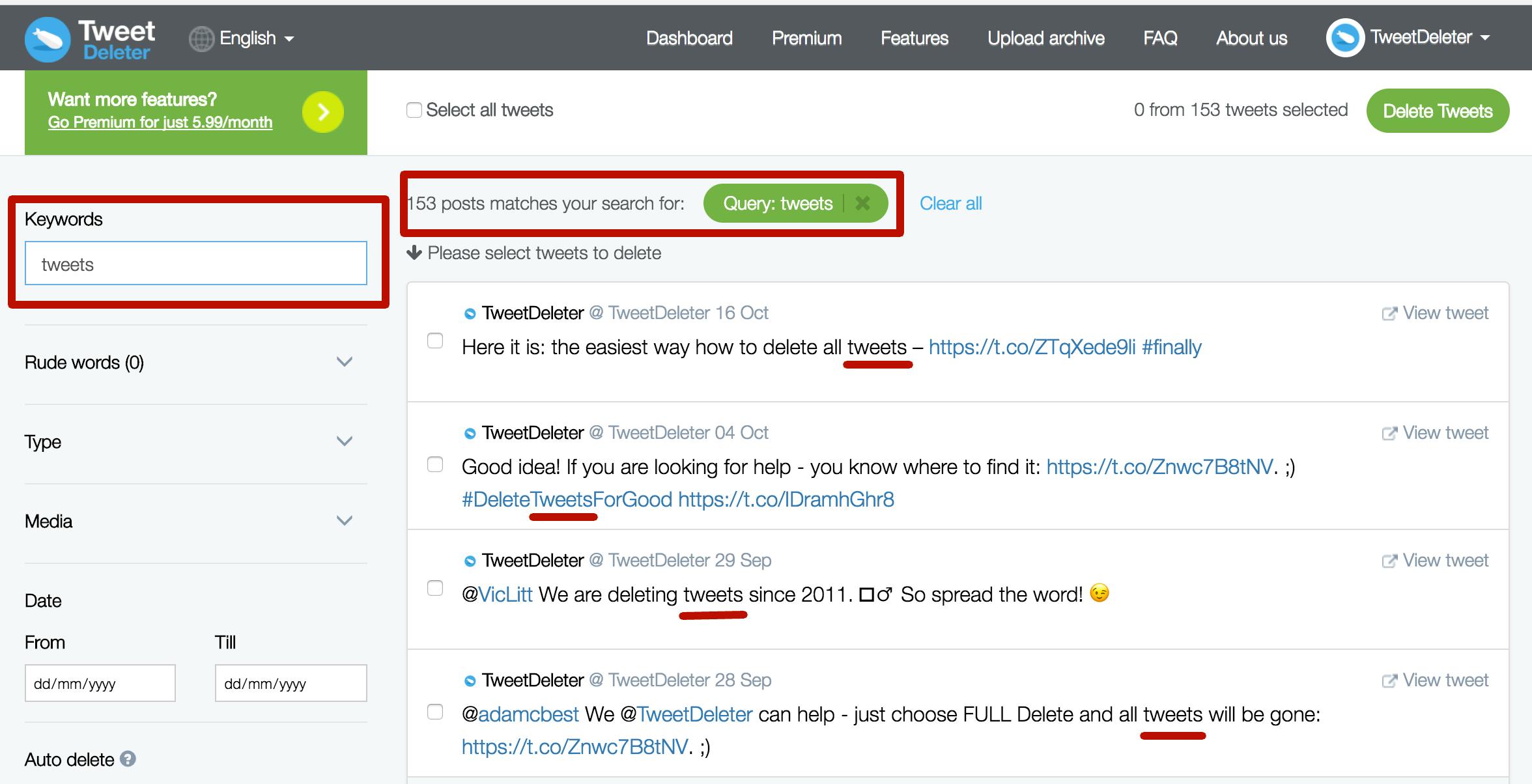The image size is (1532, 784).
Task: Select the 28 Sep tweet checkbox
Action: [435, 712]
